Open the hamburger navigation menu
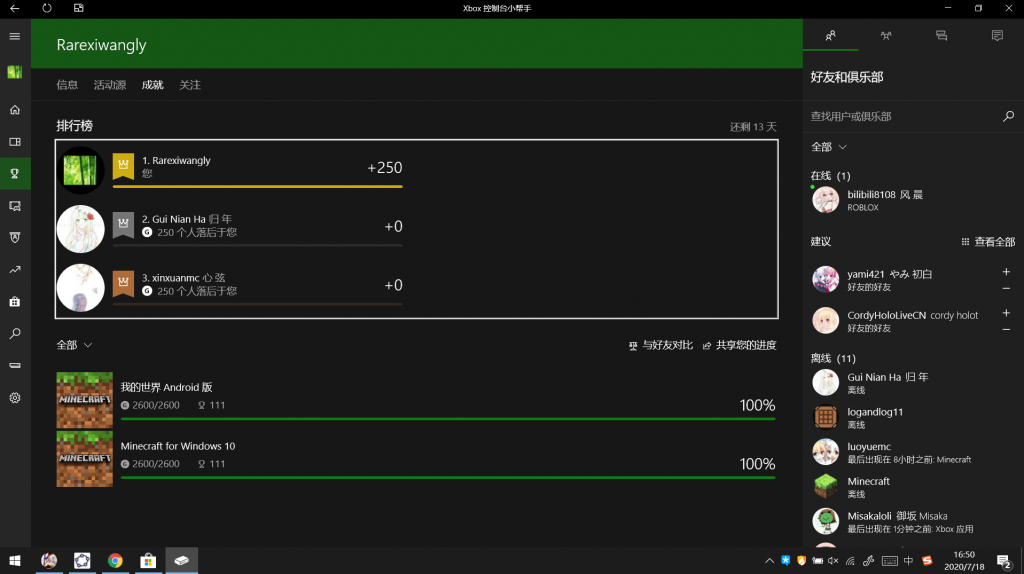Image resolution: width=1024 pixels, height=574 pixels. click(x=14, y=37)
